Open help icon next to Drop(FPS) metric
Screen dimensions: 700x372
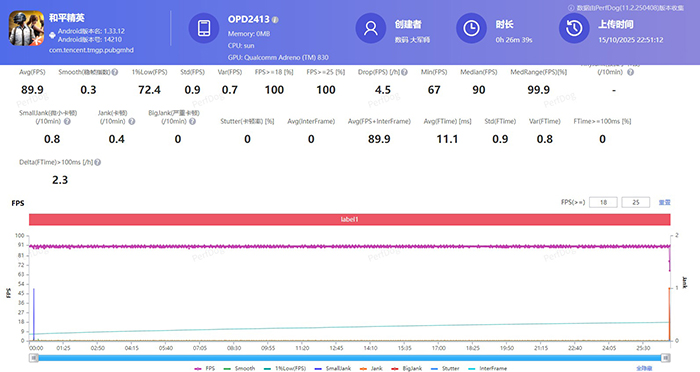click(x=404, y=72)
